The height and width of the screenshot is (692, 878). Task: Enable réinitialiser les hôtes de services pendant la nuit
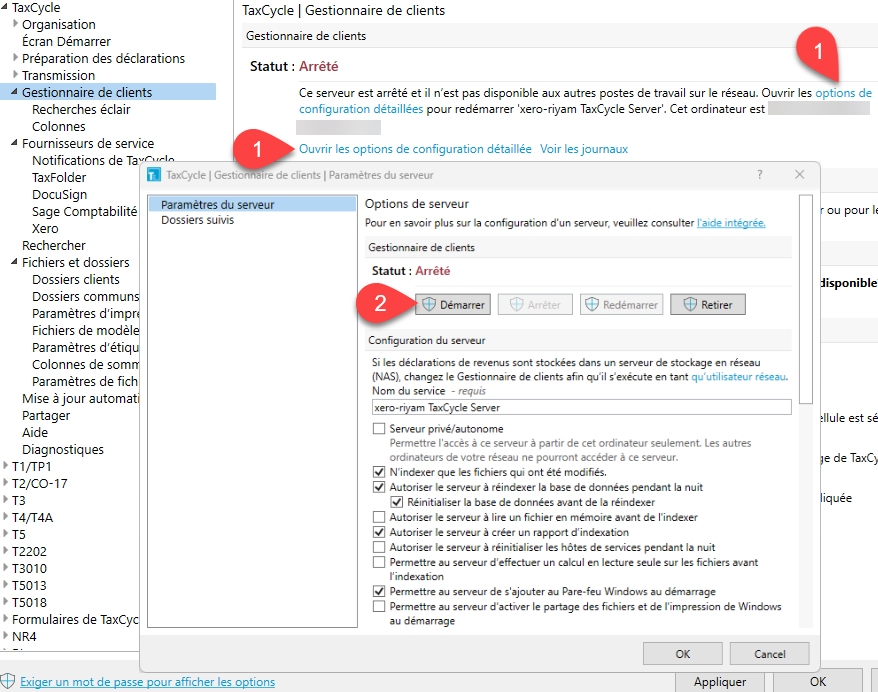379,547
